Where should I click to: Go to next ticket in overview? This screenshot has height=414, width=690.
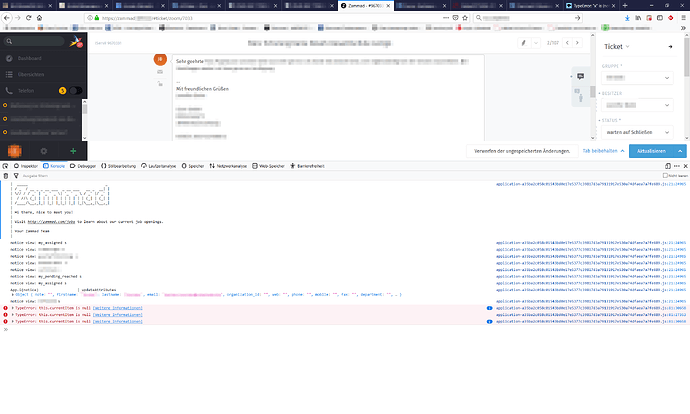(577, 43)
